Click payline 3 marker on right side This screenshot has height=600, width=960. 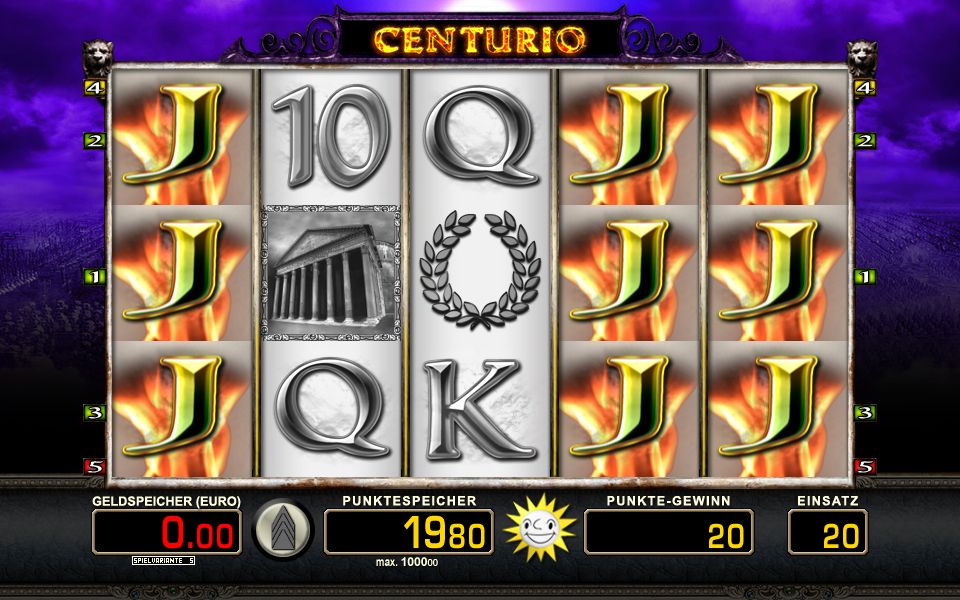click(x=864, y=413)
